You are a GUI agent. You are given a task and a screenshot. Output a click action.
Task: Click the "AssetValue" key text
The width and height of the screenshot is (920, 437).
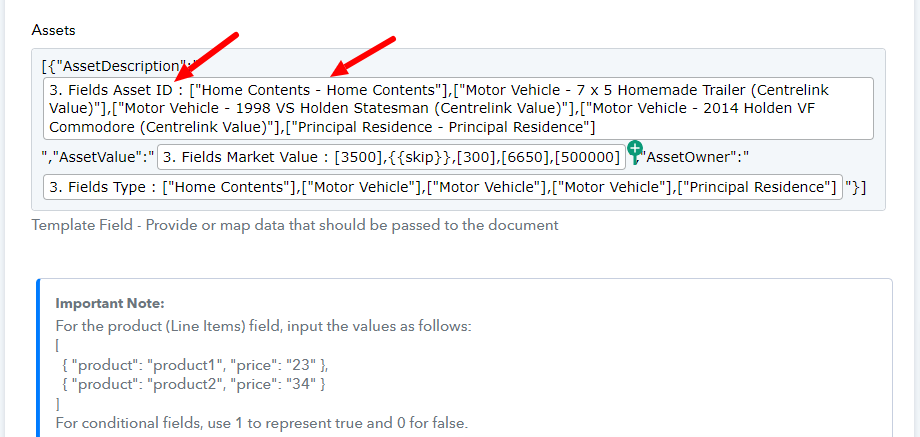click(x=98, y=157)
